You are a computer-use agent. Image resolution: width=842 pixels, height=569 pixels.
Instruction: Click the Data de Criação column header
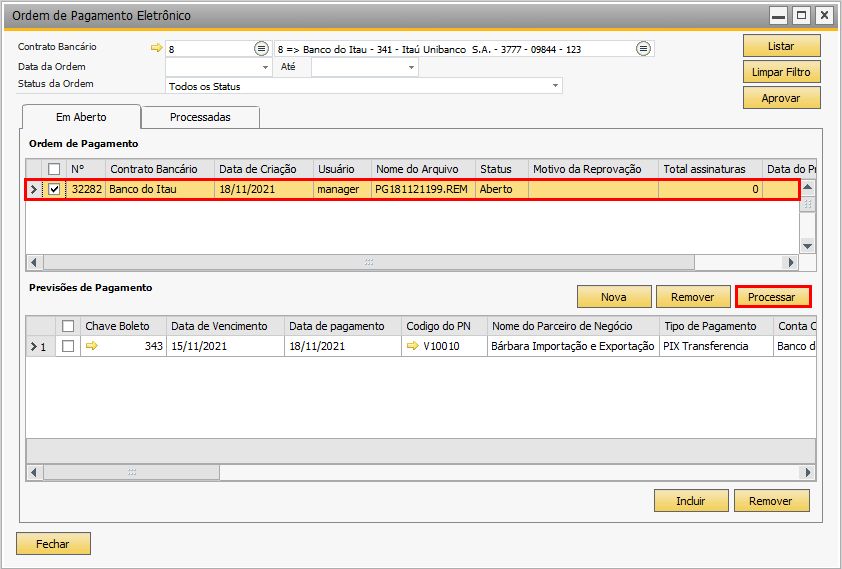[x=264, y=169]
